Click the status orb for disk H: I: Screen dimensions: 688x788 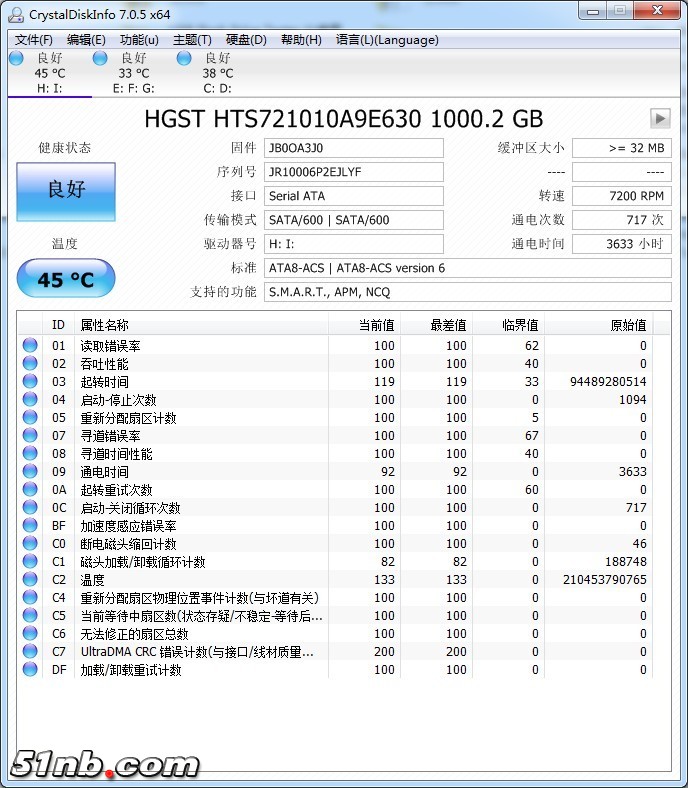[x=16, y=58]
